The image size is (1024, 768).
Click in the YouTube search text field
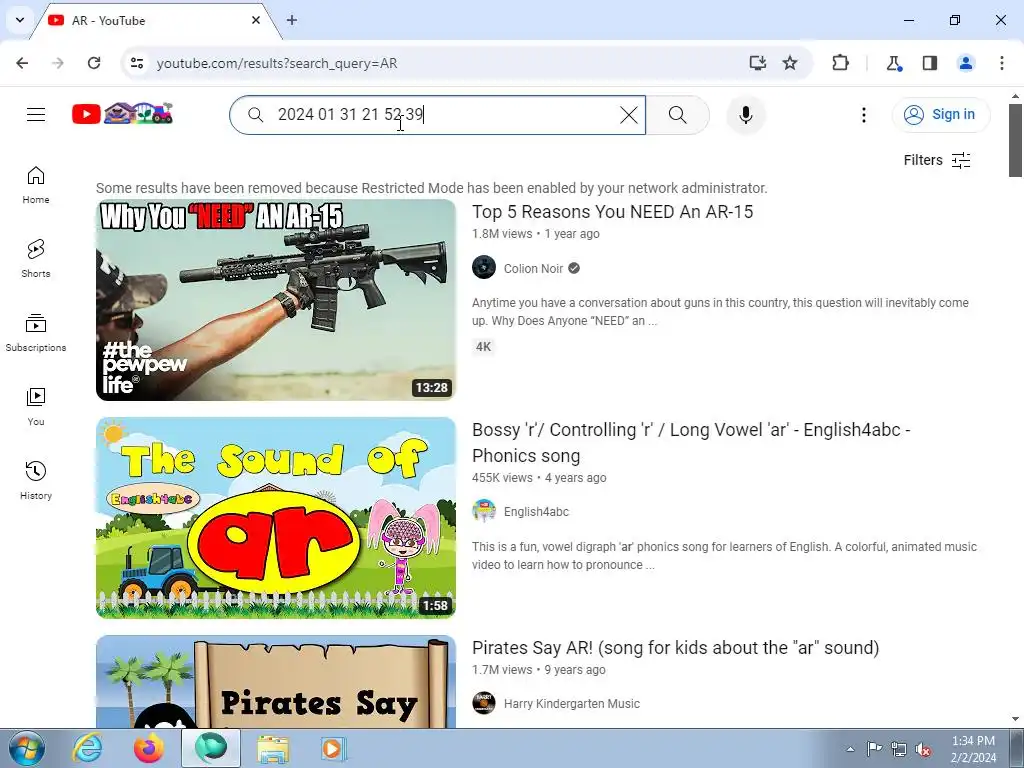438,115
